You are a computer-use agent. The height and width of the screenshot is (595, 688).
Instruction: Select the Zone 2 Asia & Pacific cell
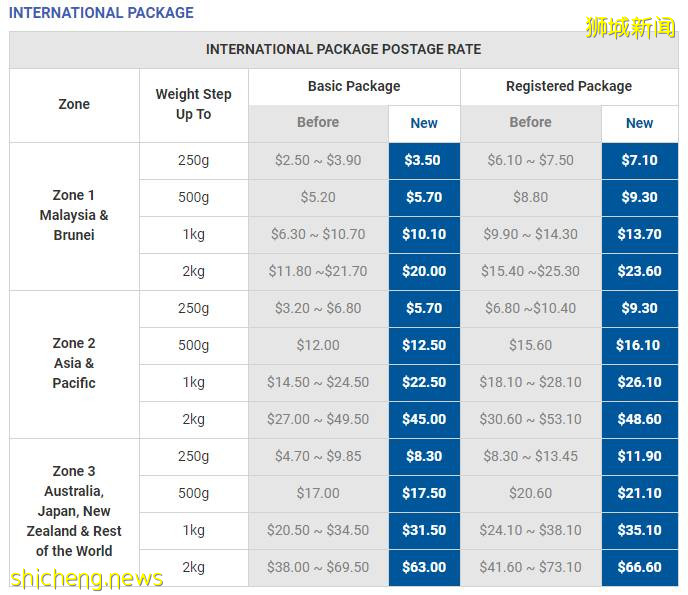pos(74,363)
